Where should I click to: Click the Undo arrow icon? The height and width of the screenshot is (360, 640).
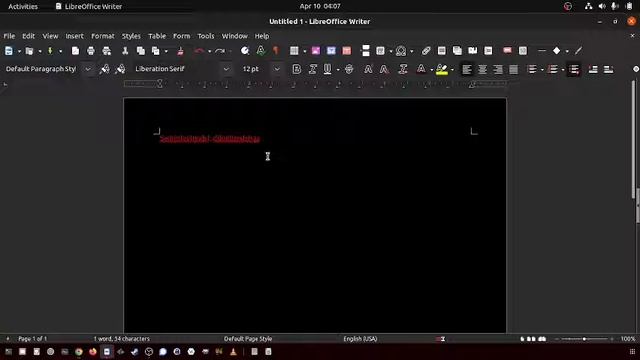[x=200, y=51]
